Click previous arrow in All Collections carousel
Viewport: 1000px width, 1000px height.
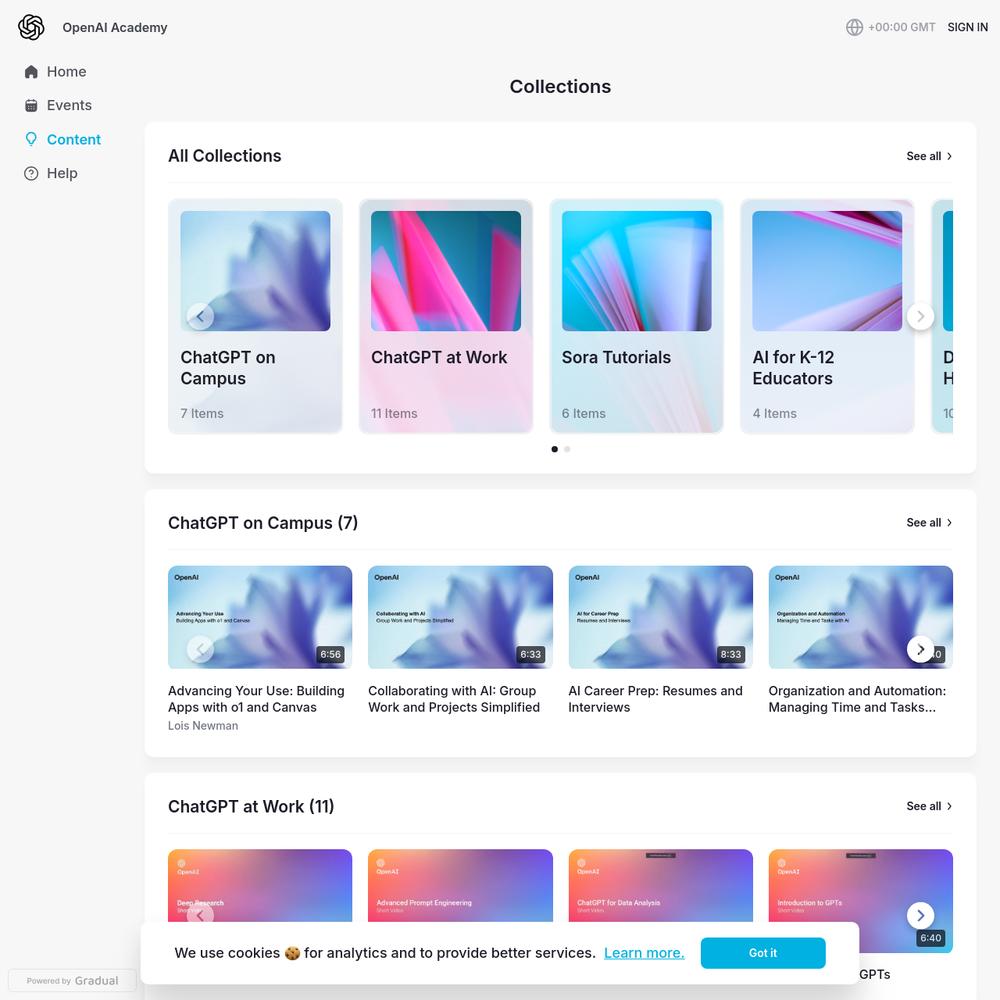(x=200, y=316)
